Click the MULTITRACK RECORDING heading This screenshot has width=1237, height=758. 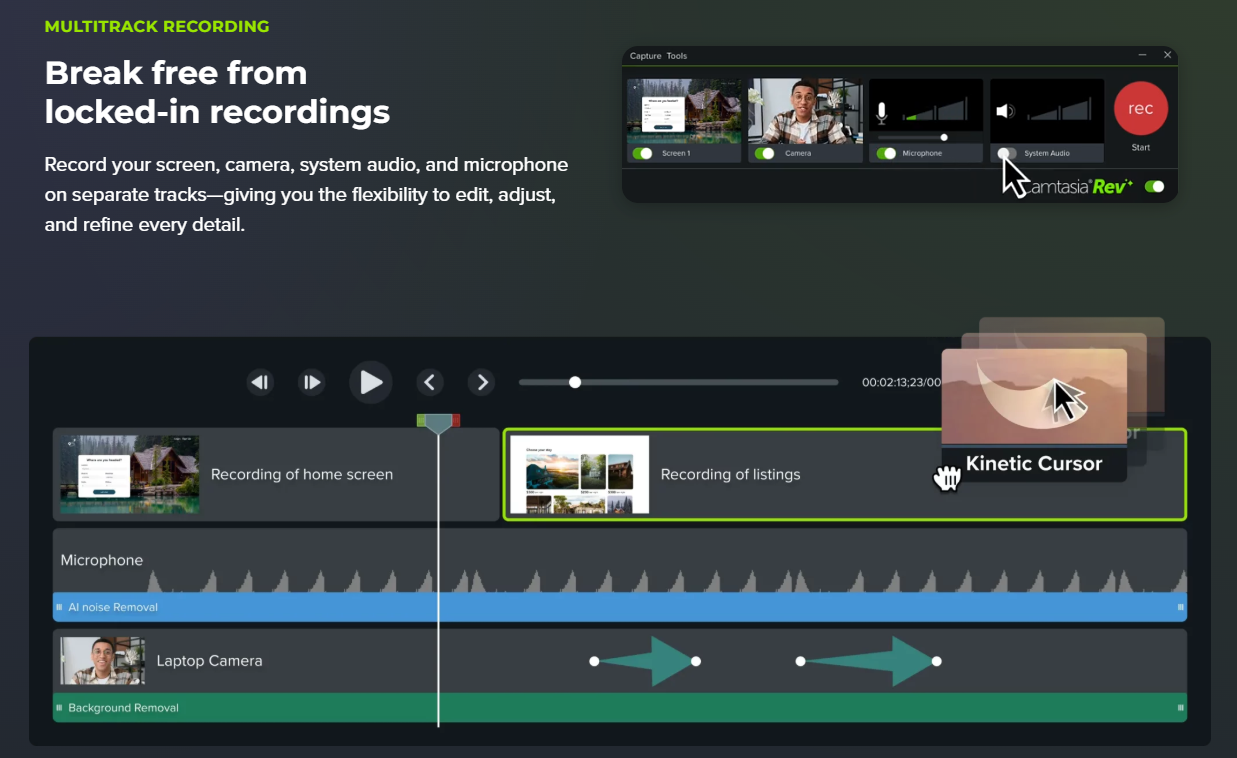coord(157,26)
